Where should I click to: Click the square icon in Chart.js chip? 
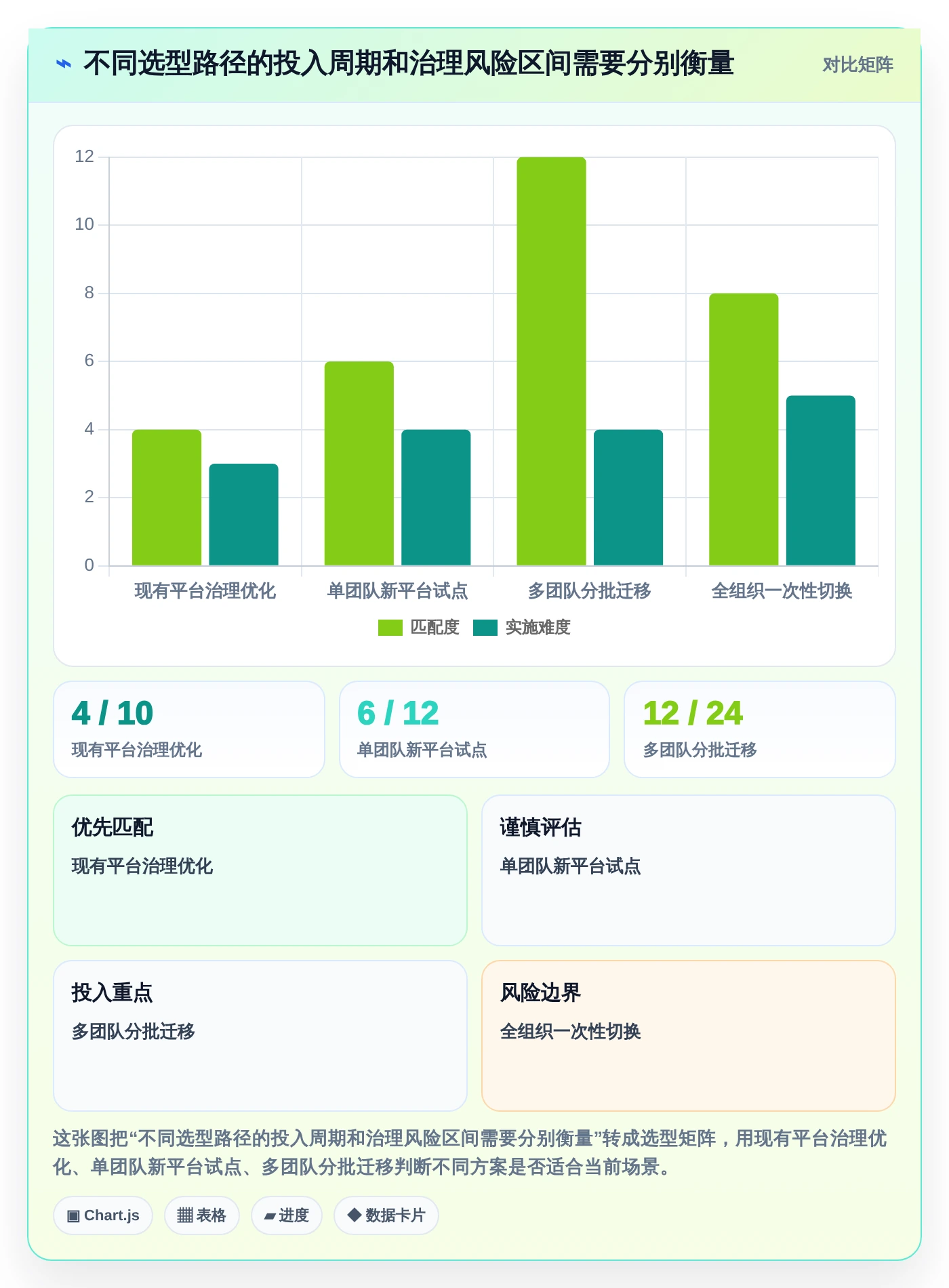point(73,1216)
